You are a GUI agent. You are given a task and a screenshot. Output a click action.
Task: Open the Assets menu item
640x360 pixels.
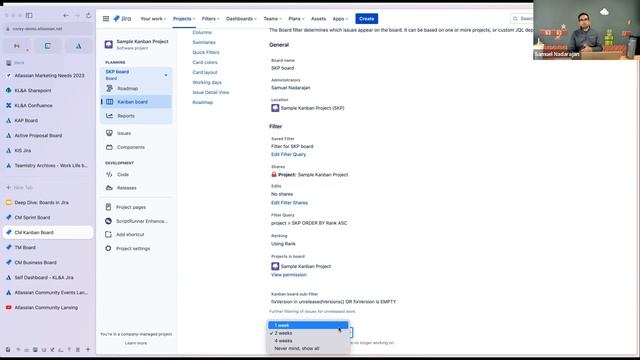point(318,19)
